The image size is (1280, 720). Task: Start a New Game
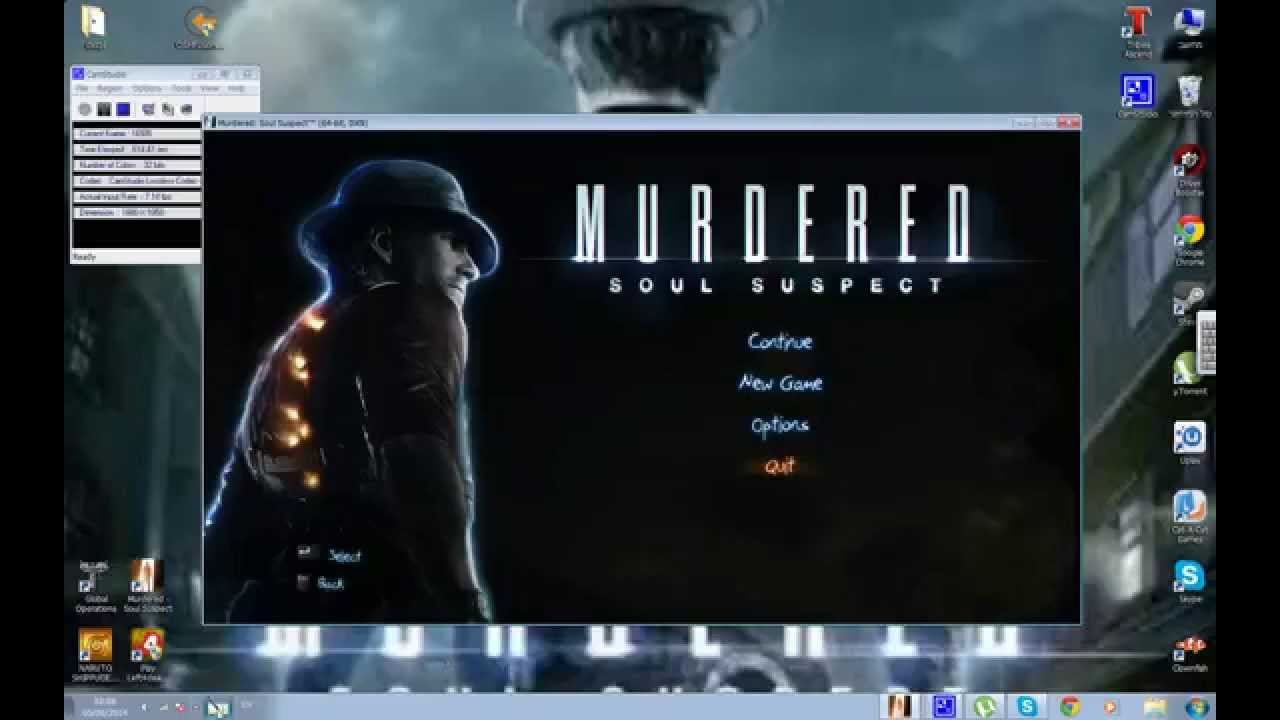(781, 383)
